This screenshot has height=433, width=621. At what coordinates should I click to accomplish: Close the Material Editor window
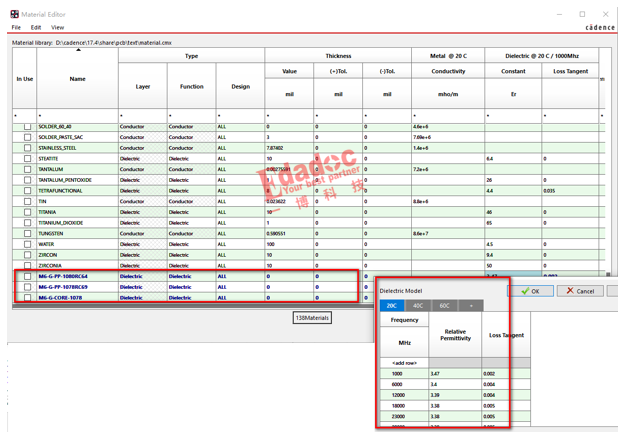[604, 14]
